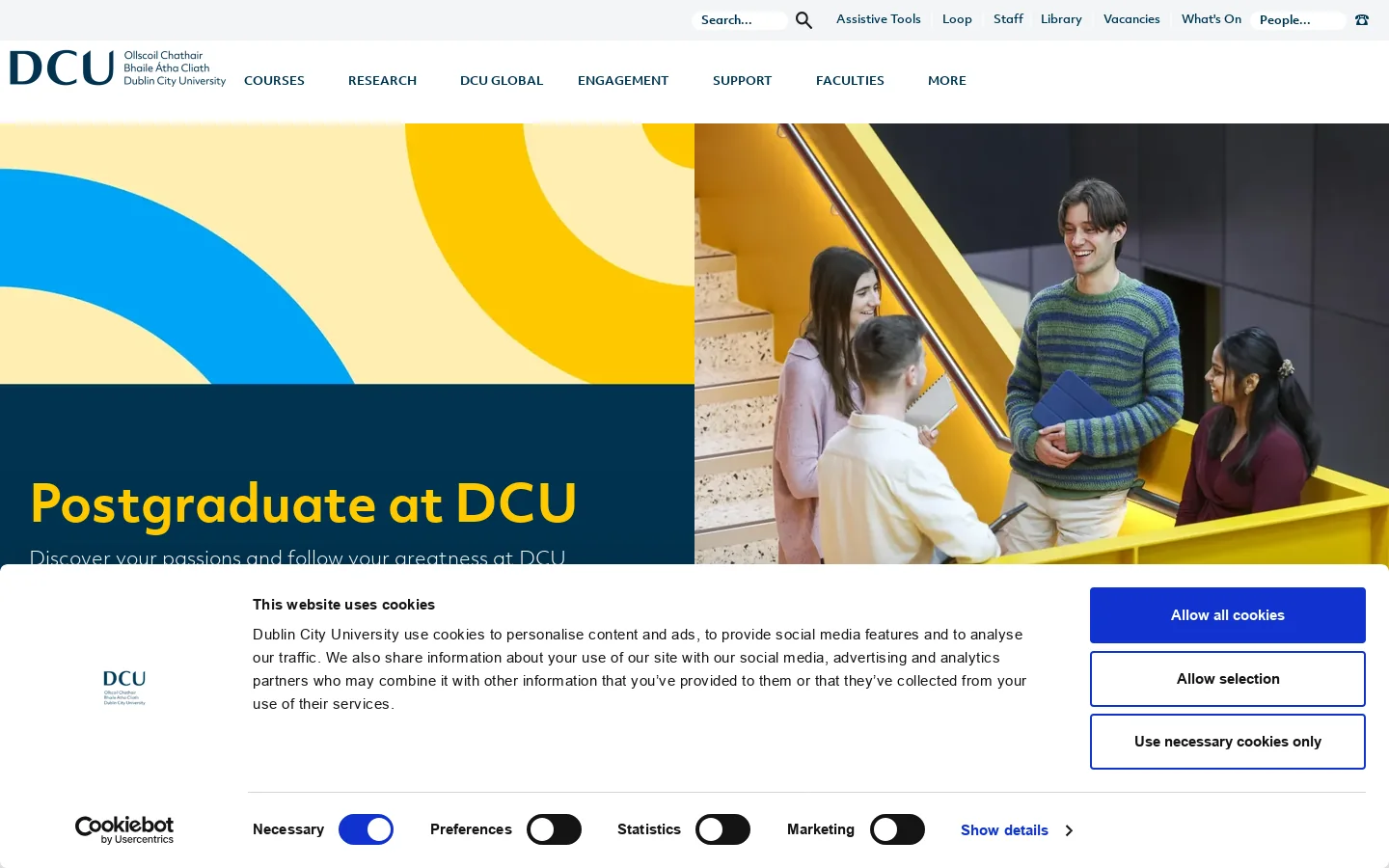Click the DCU logo in the cookie banner
Screen dimensions: 1389x868
[x=124, y=688]
